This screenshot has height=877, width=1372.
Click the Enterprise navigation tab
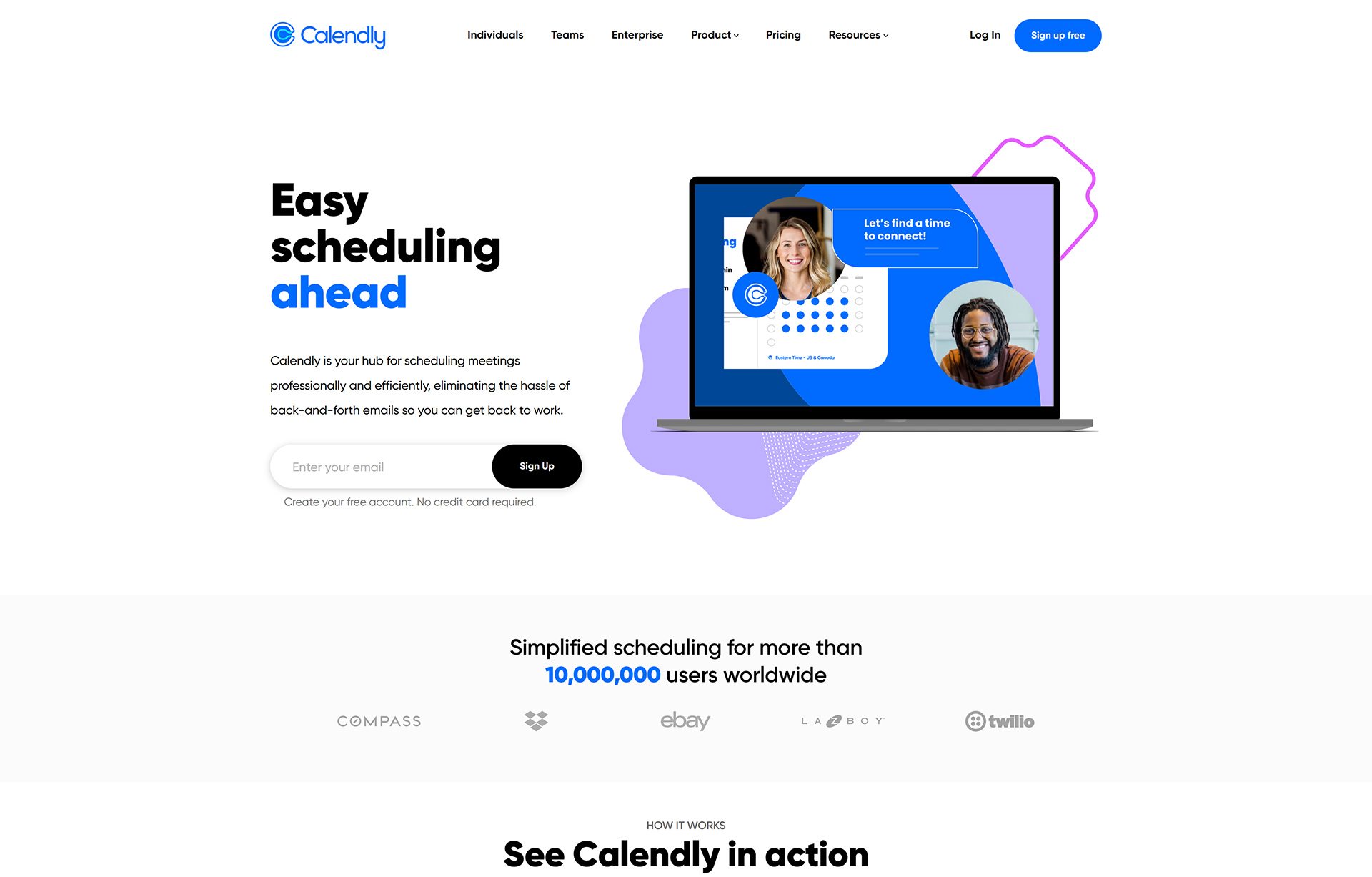pos(637,36)
